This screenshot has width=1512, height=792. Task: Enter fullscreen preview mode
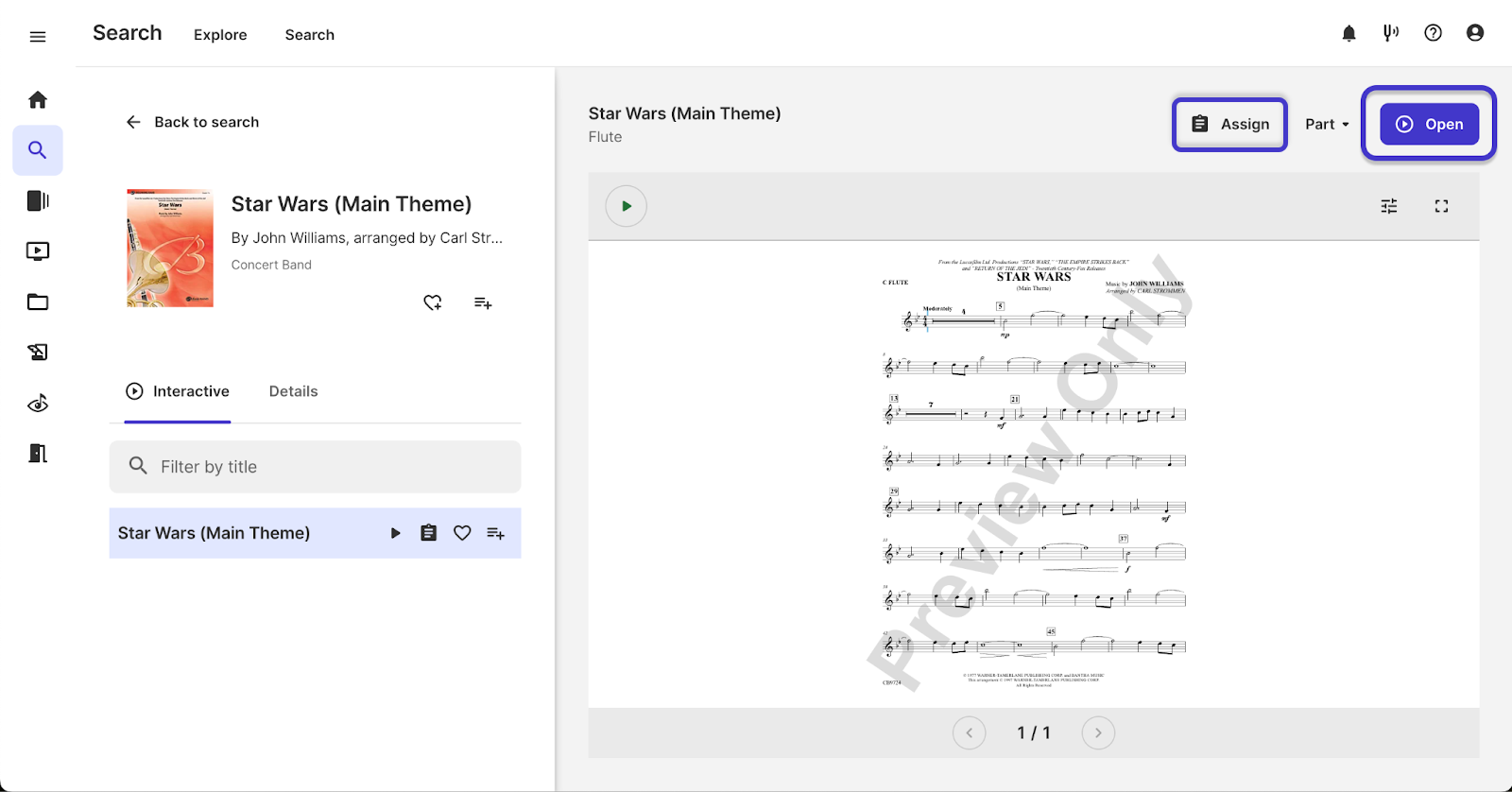pyautogui.click(x=1442, y=206)
